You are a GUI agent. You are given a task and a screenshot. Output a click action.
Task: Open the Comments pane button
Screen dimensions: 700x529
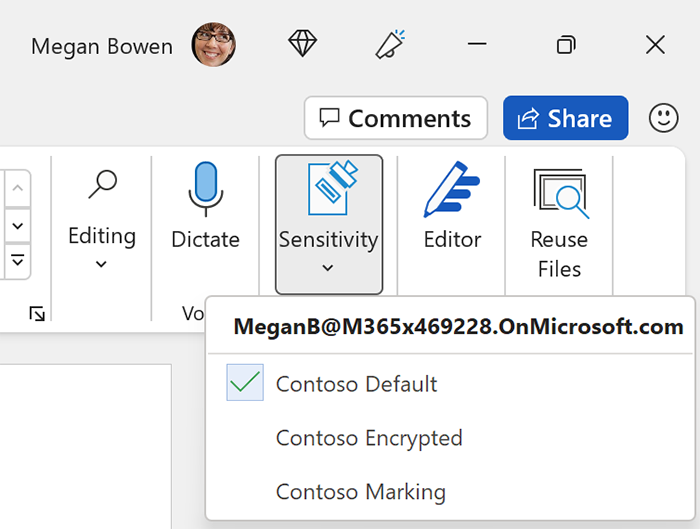point(396,118)
